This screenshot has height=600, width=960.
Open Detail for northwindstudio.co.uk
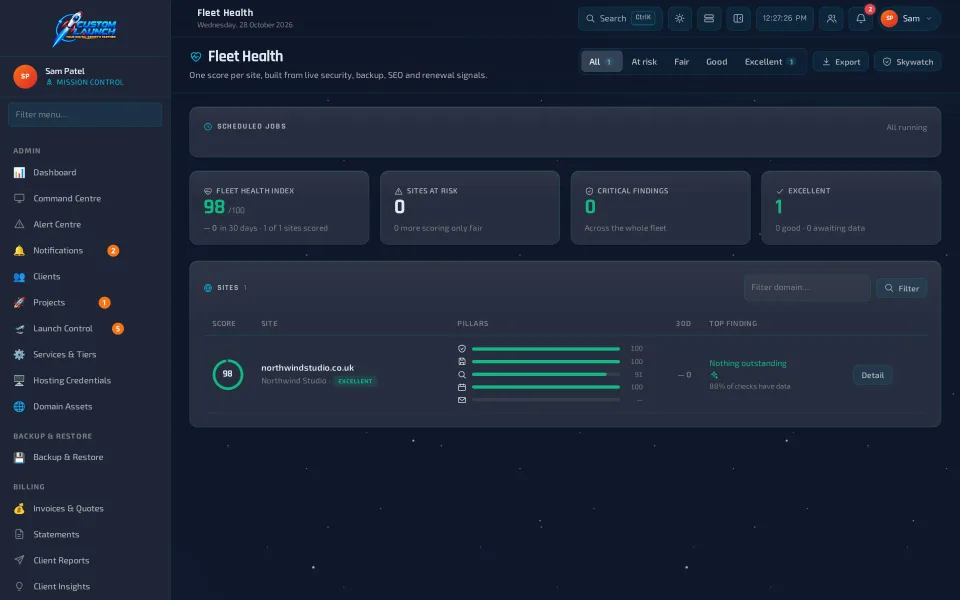872,375
